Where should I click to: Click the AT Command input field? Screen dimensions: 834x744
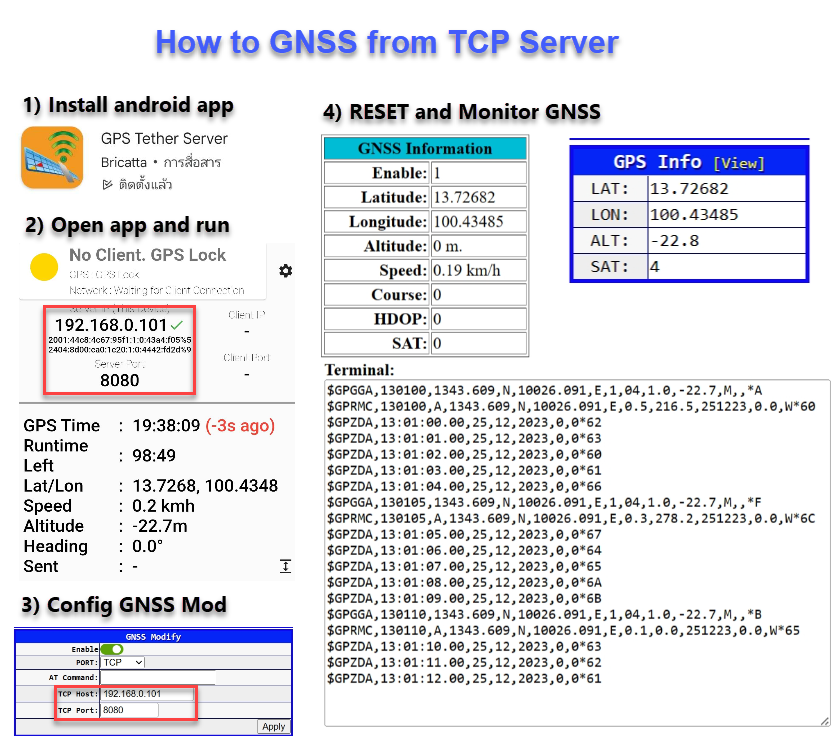point(157,677)
